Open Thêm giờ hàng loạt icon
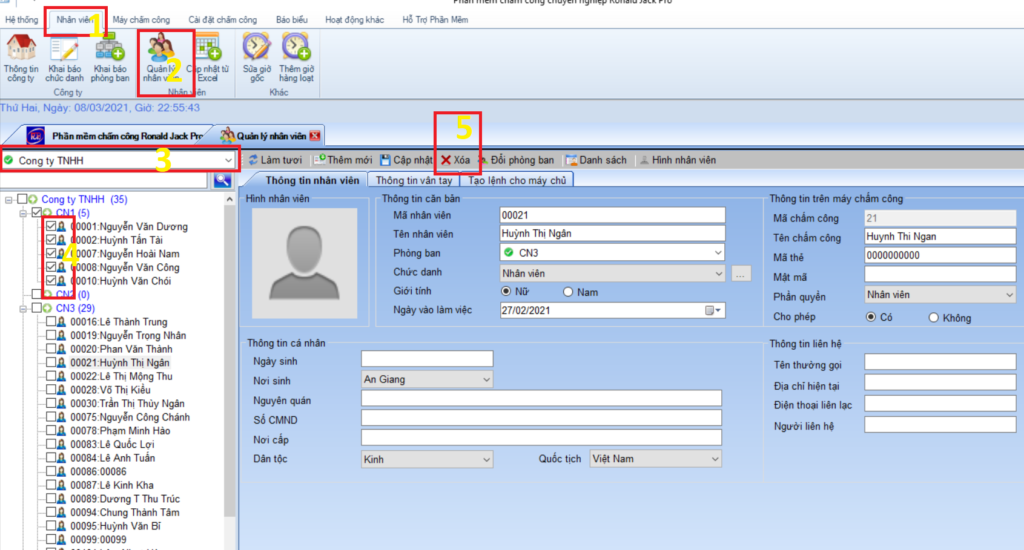Image resolution: width=1024 pixels, height=550 pixels. coord(296,57)
